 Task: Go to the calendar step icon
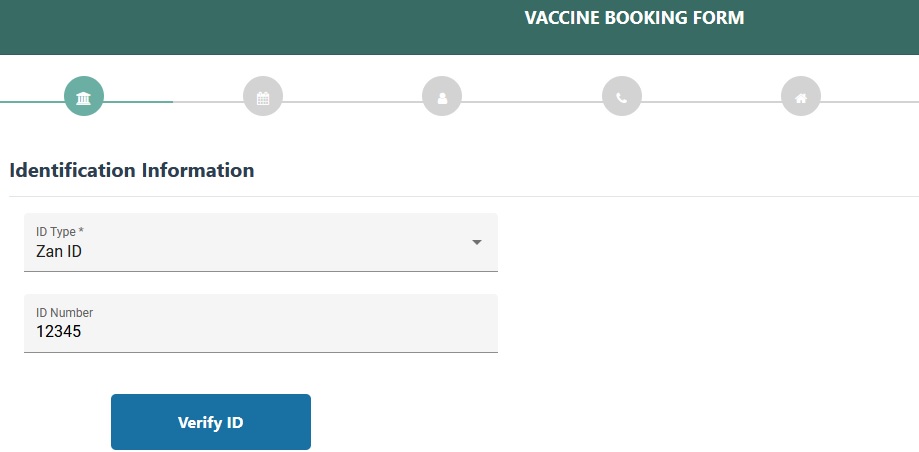[x=263, y=97]
